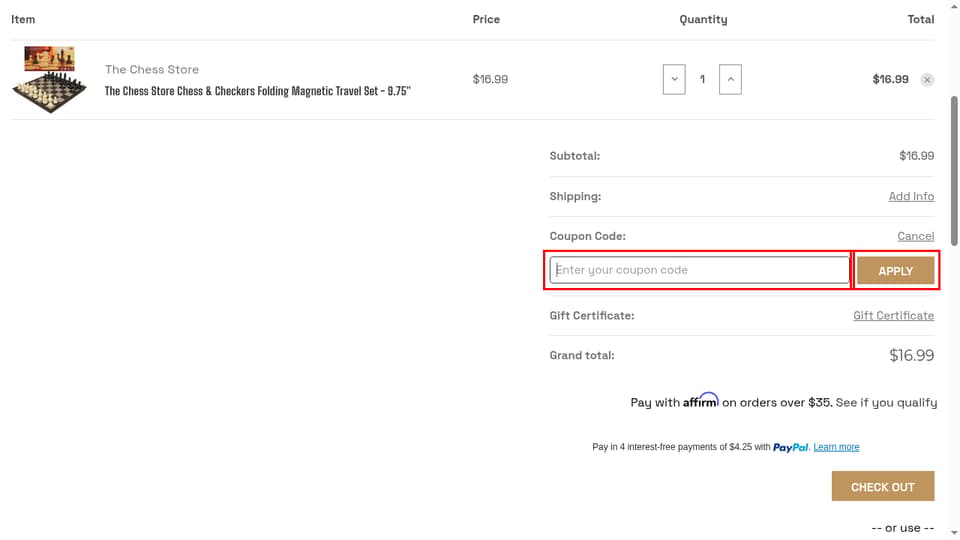Open the Chess & Checkers Folding Magnetic Travel Set link
The height and width of the screenshot is (540, 960).
(257, 91)
